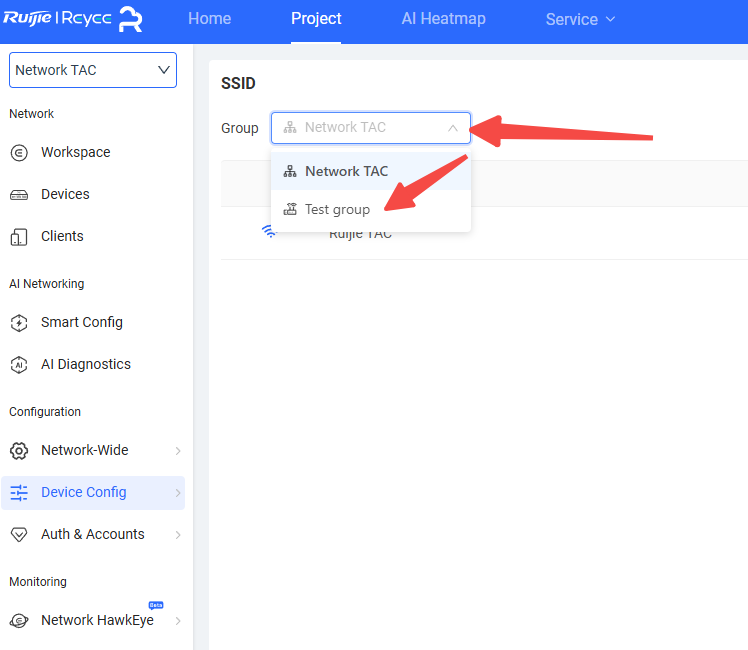Select Test group in Group dropdown list

click(371, 209)
